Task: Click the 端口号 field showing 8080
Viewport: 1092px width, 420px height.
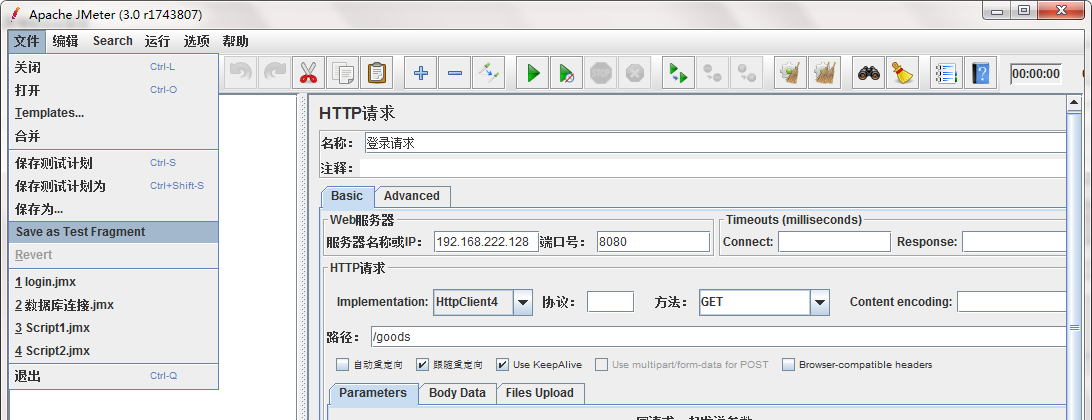Action: click(x=653, y=242)
